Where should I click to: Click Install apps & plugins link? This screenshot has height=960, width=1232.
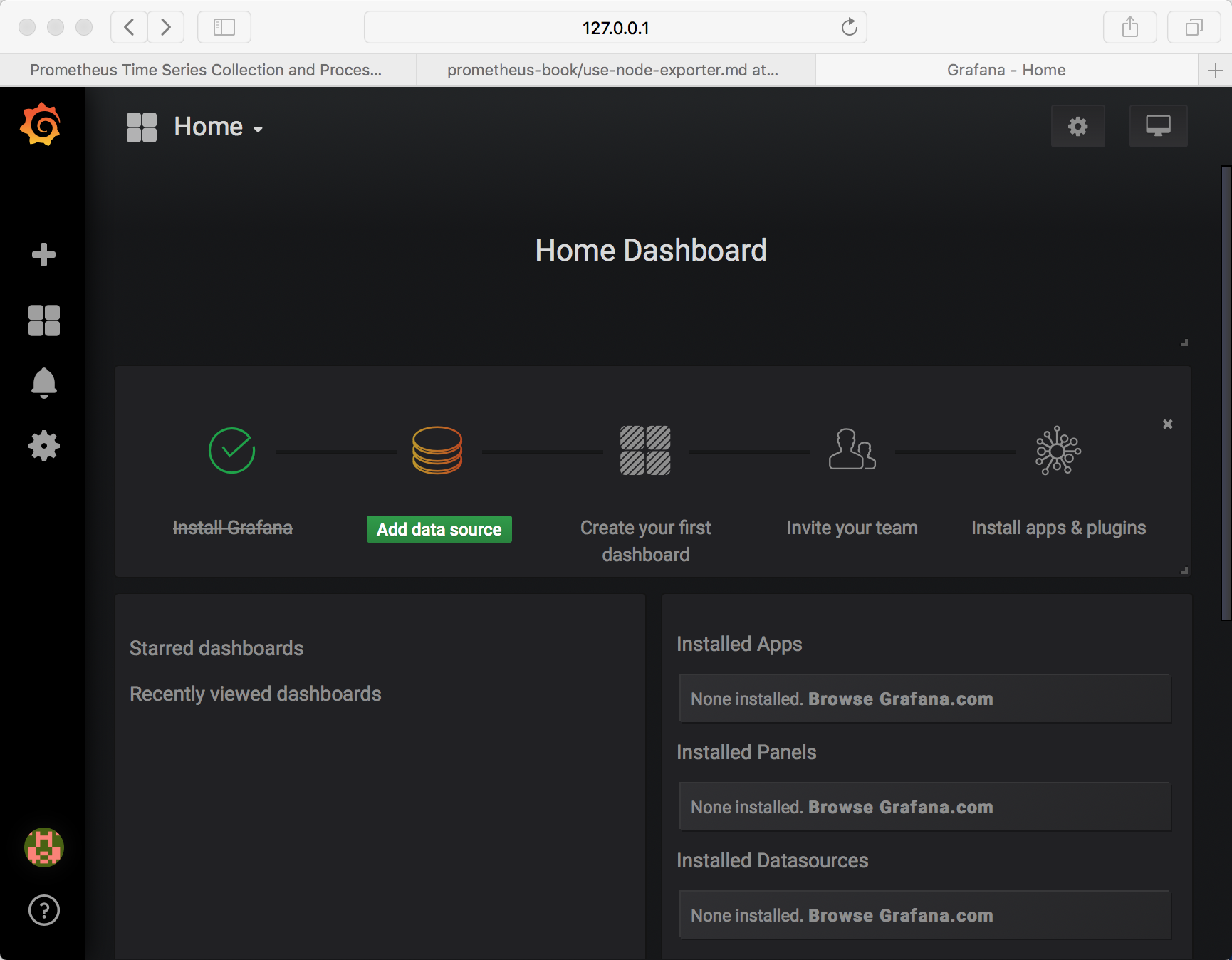coord(1059,528)
